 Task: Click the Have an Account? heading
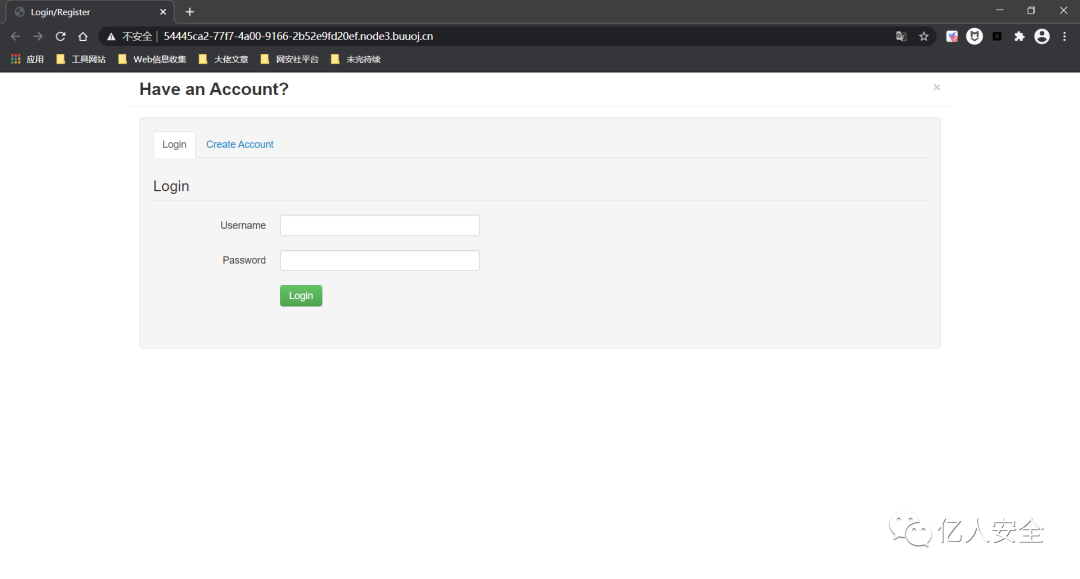(x=214, y=90)
